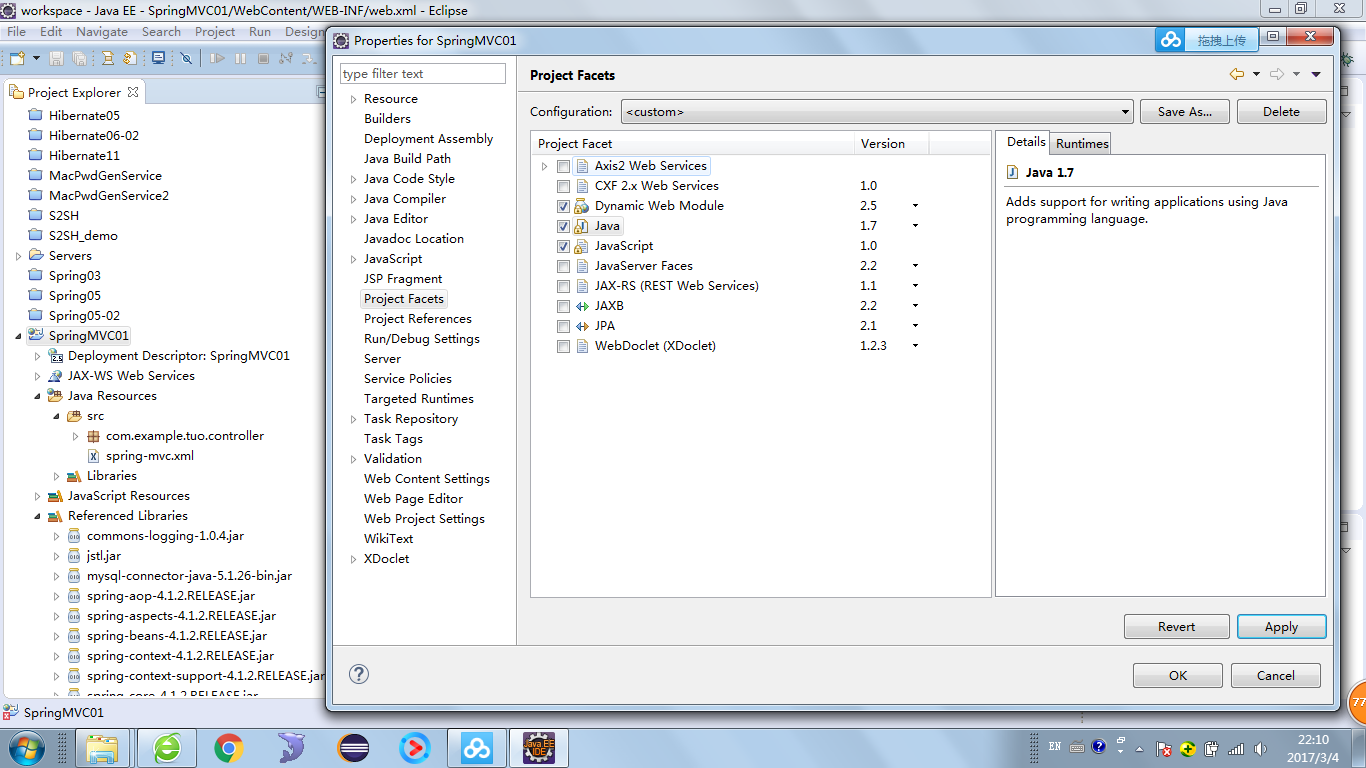Screen dimensions: 1366x768
Task: Uncheck the Java facet checkbox
Action: (x=564, y=226)
